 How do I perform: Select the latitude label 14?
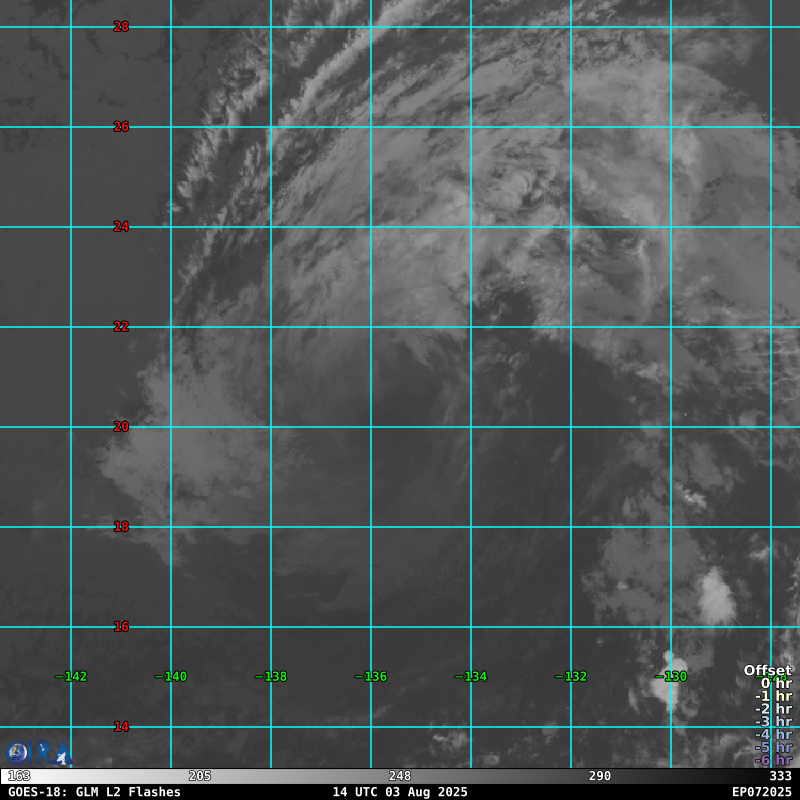point(121,727)
